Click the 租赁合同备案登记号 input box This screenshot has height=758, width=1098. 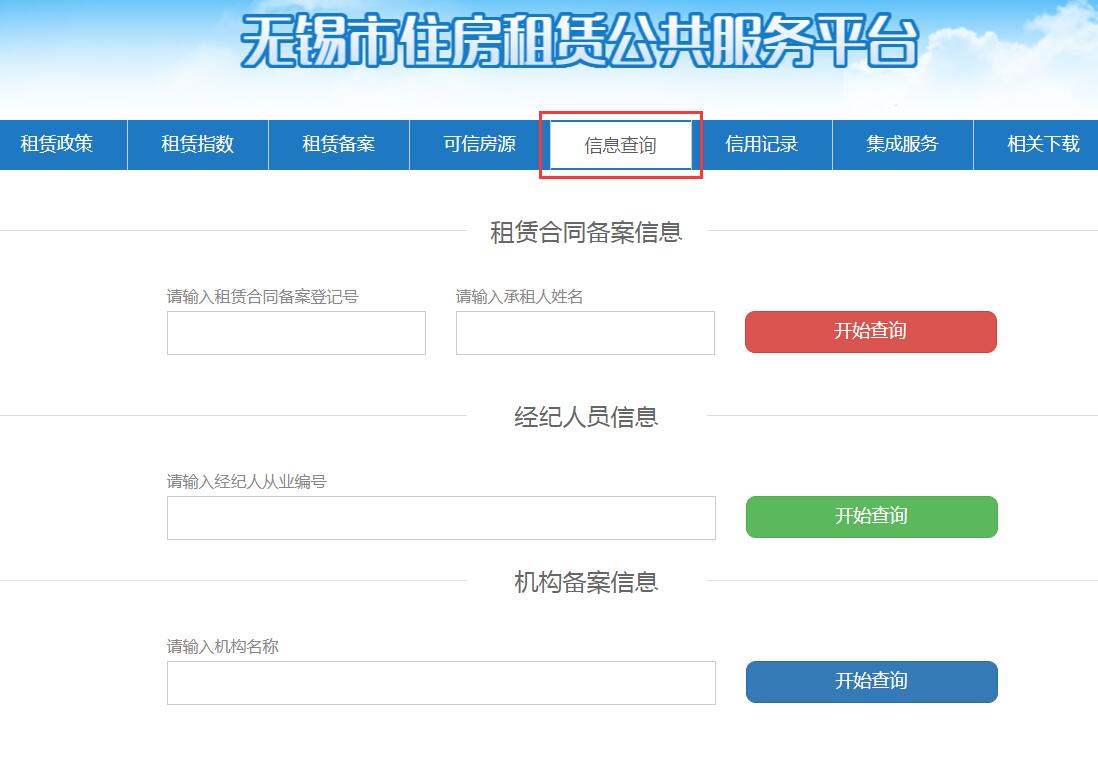click(296, 333)
